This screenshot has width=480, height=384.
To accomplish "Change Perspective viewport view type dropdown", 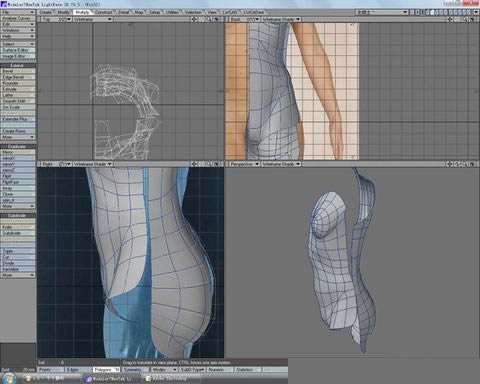I will (244, 164).
